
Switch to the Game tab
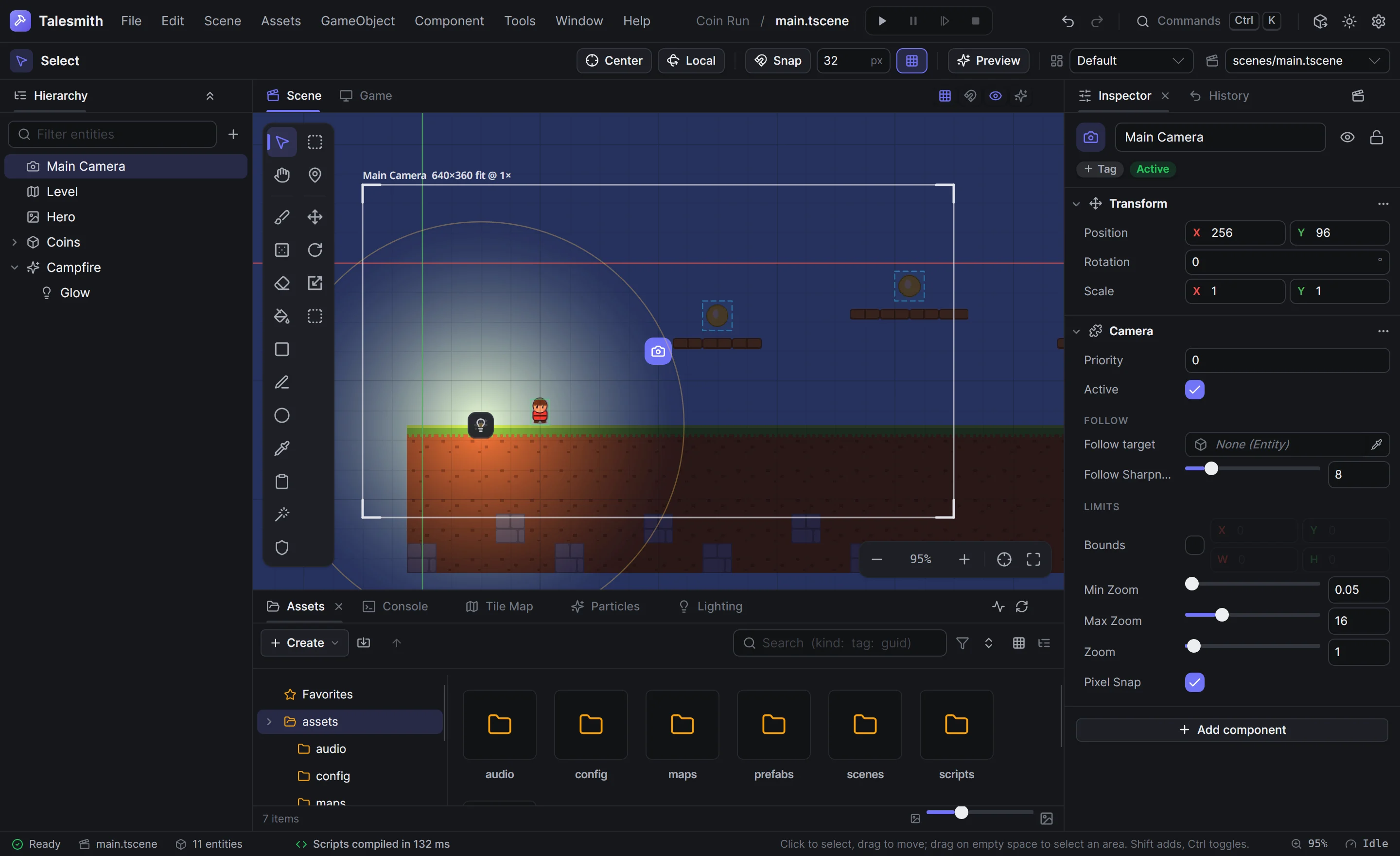coord(366,95)
